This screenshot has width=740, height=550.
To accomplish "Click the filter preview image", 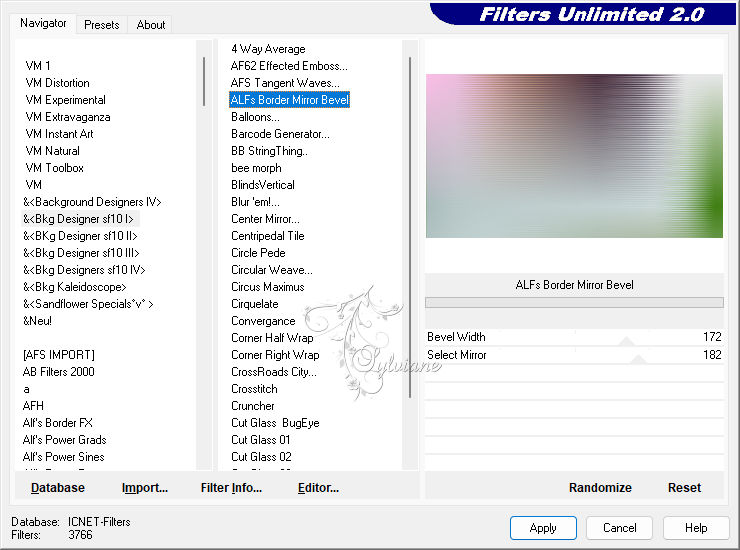I will tap(574, 156).
